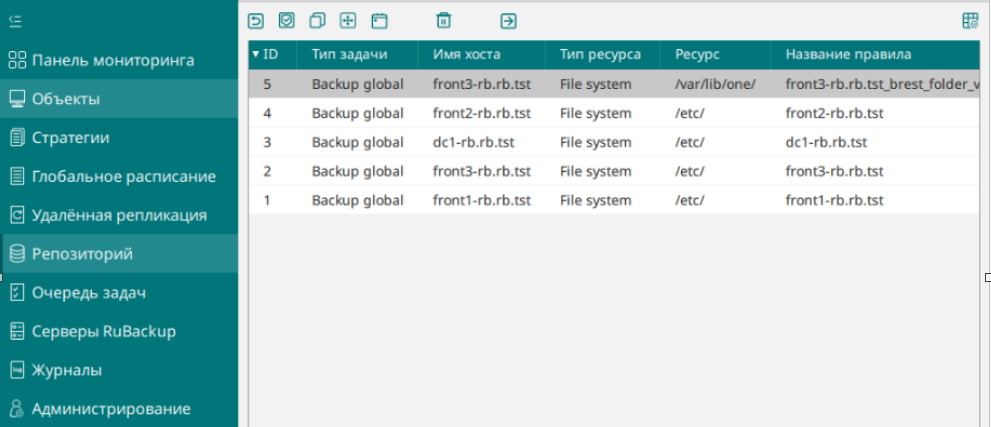Open table column settings icon
This screenshot has width=991, height=427.
point(970,21)
